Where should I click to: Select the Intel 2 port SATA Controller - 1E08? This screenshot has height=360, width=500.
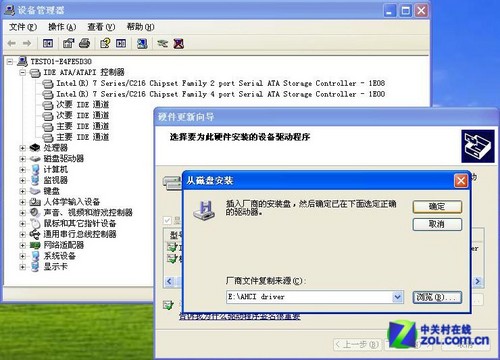click(220, 83)
